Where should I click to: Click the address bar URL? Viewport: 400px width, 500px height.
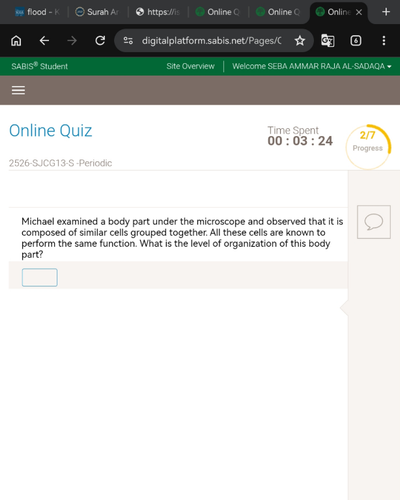click(x=211, y=41)
